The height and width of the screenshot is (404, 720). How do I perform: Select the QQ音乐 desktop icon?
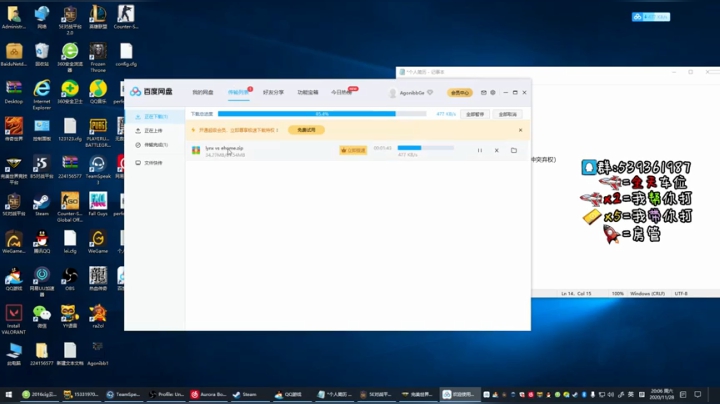[98, 92]
